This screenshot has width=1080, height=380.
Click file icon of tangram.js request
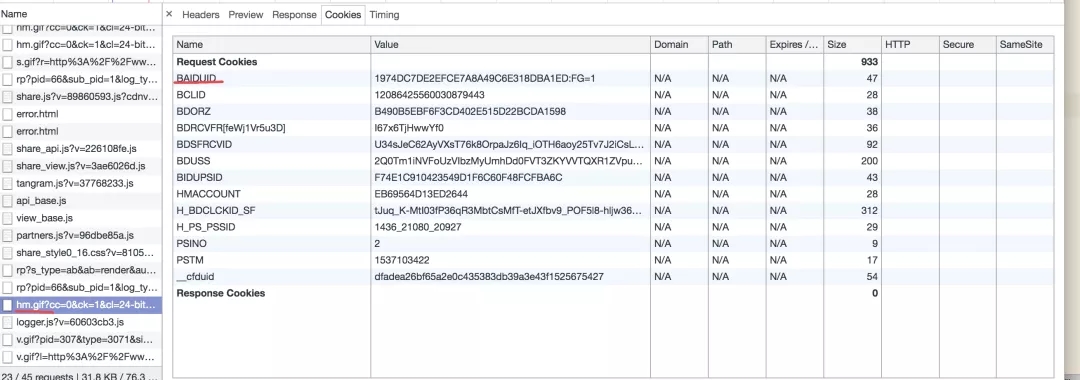point(8,183)
